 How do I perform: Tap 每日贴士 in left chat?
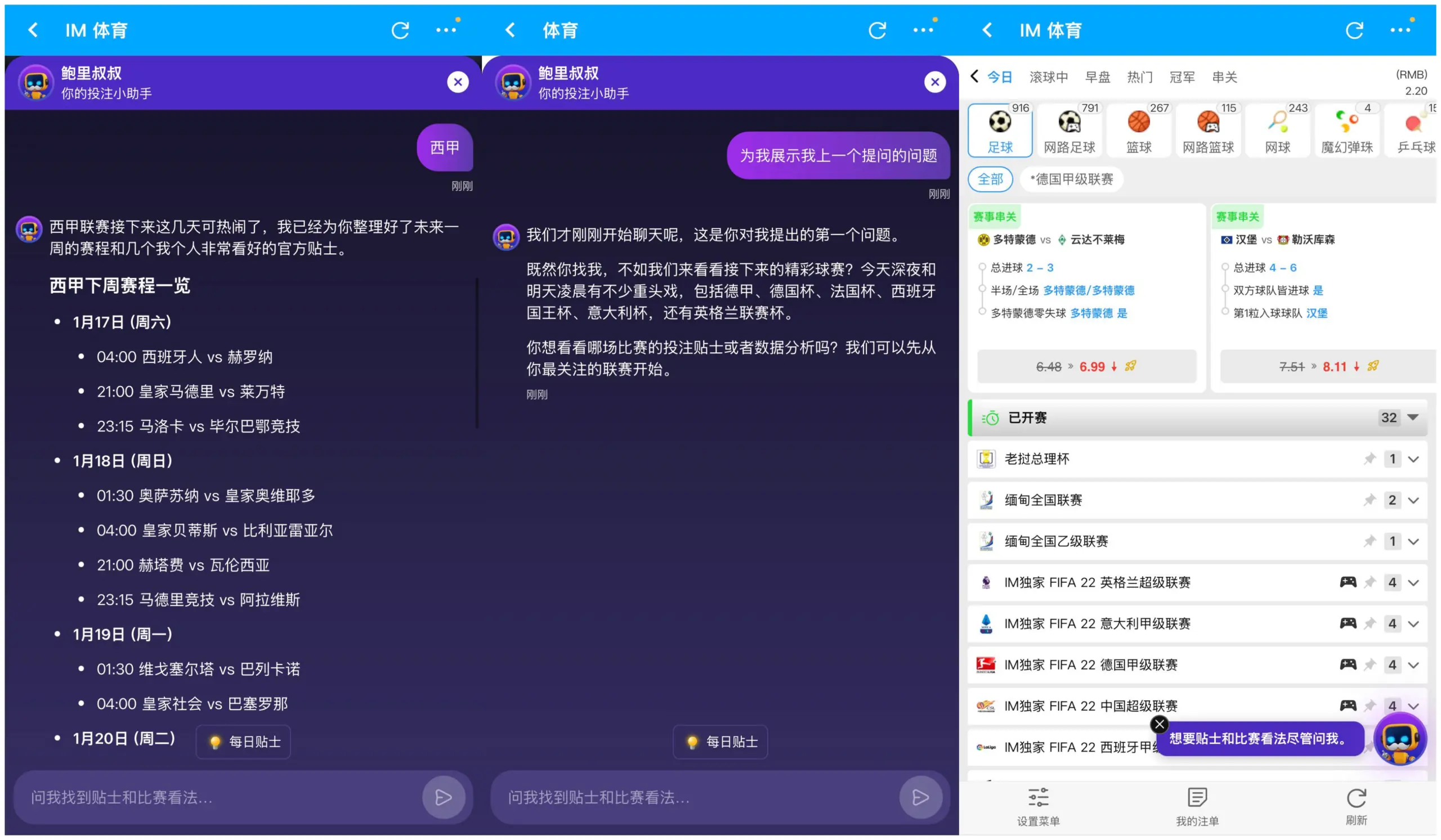pyautogui.click(x=244, y=742)
